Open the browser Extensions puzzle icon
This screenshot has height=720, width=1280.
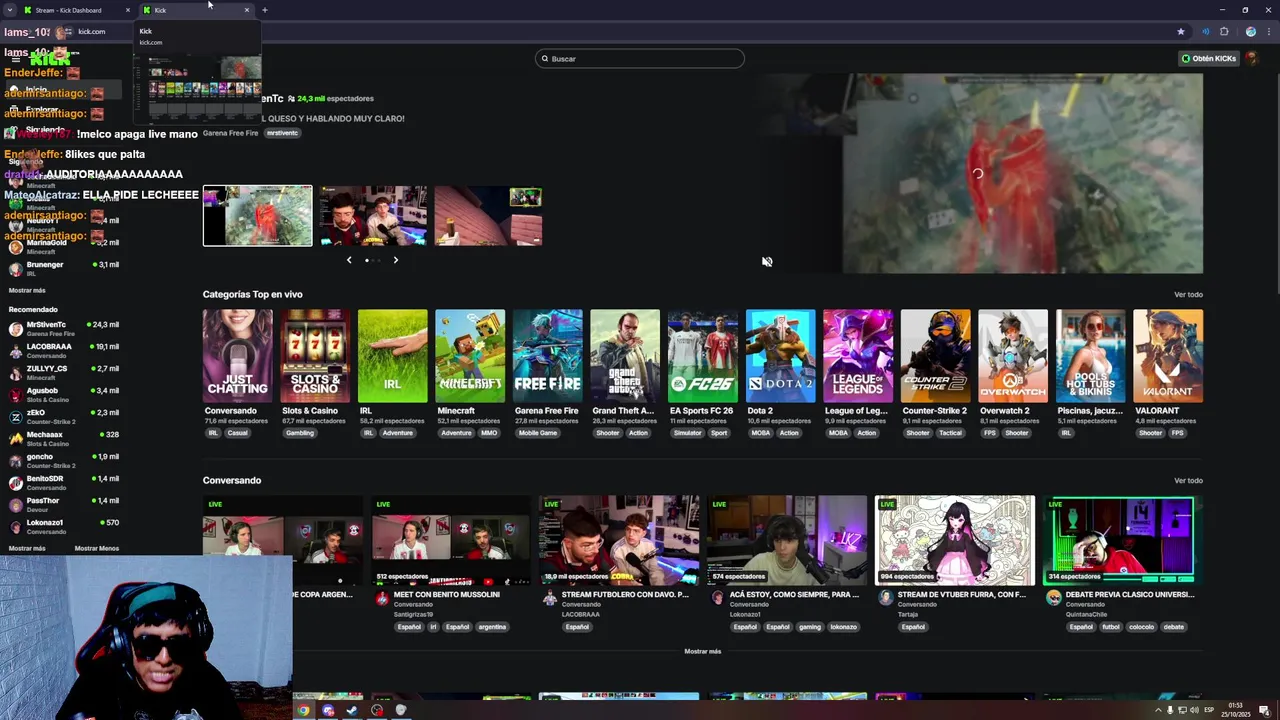pos(1224,32)
